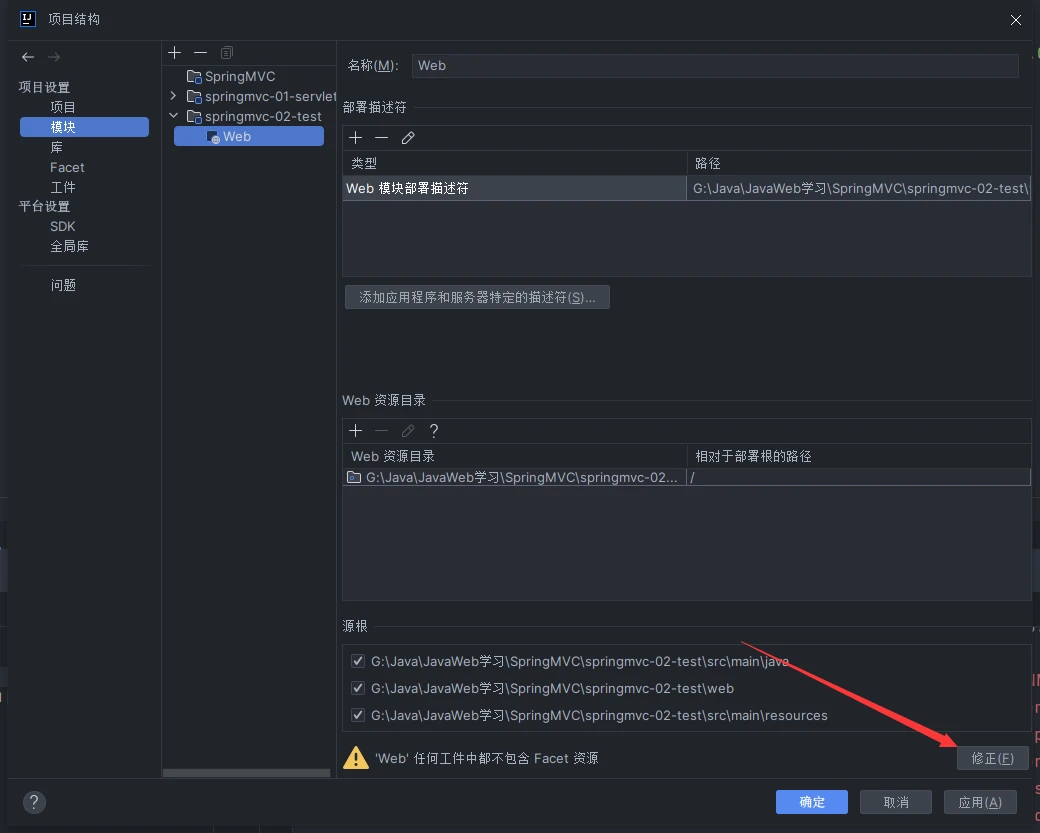1040x833 pixels.
Task: Click the 名称 name input field
Action: click(x=714, y=66)
